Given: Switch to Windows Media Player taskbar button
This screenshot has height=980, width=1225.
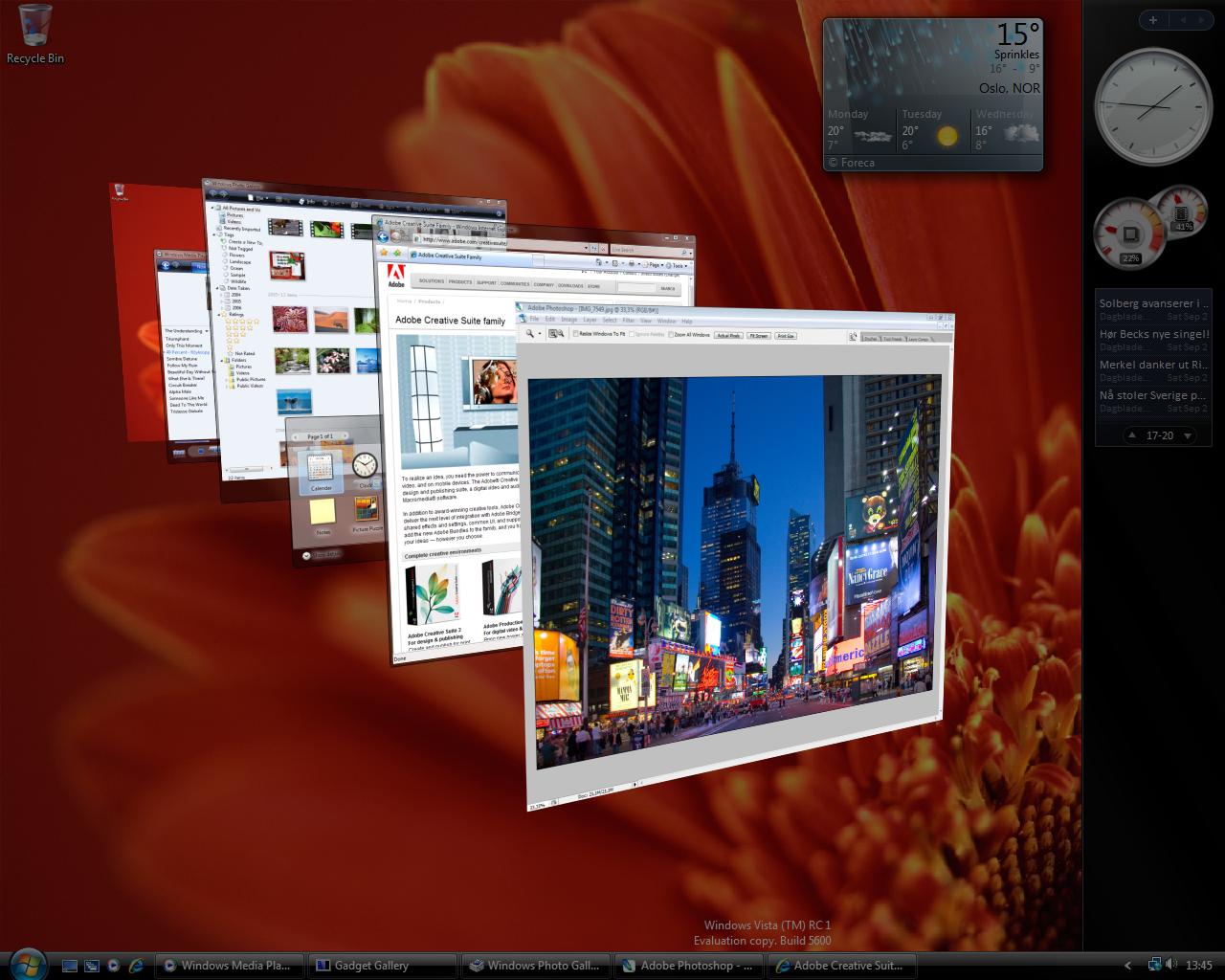Looking at the screenshot, I should pyautogui.click(x=229, y=966).
